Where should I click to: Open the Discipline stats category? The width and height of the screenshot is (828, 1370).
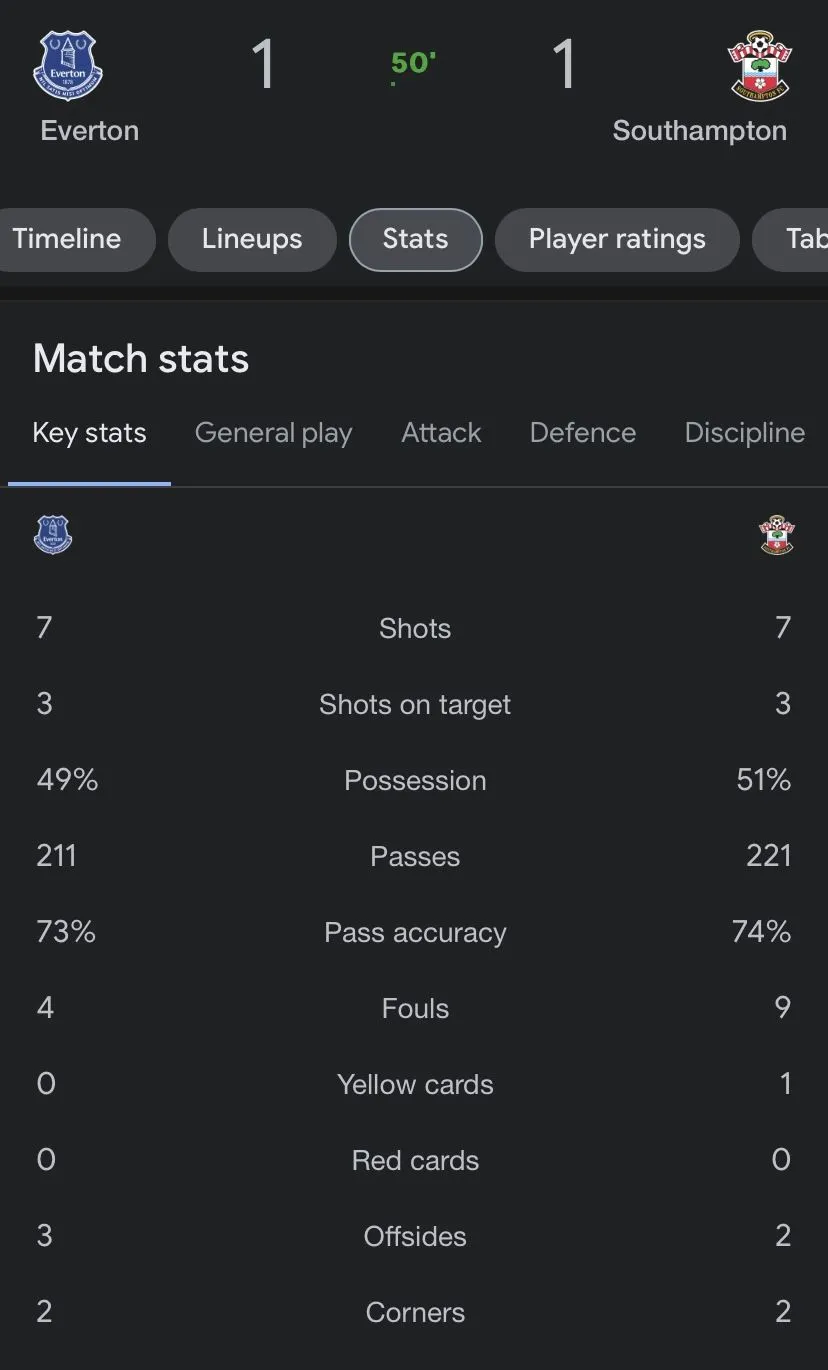744,433
